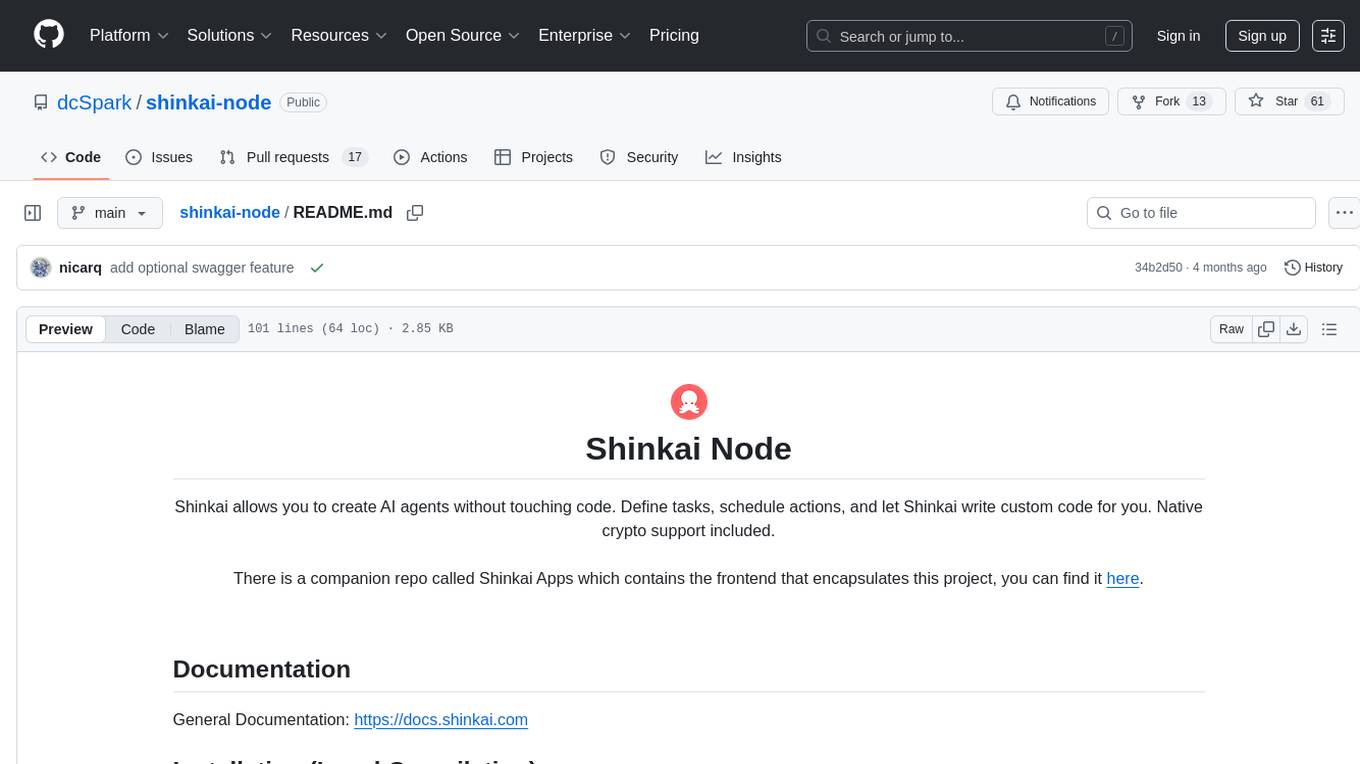Click the Sign up button
1360x764 pixels.
tap(1262, 36)
